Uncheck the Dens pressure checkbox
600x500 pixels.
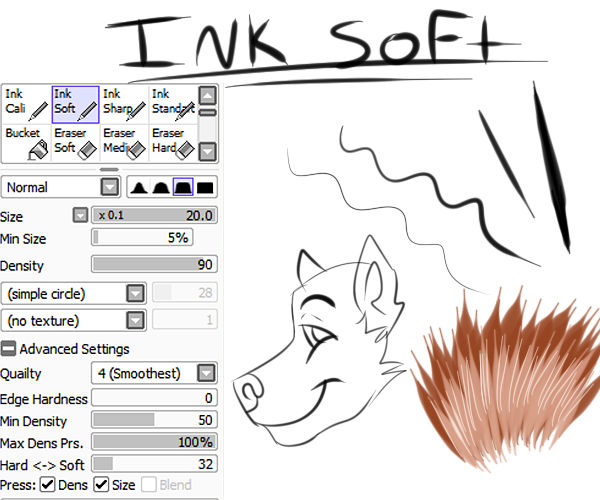[48, 485]
